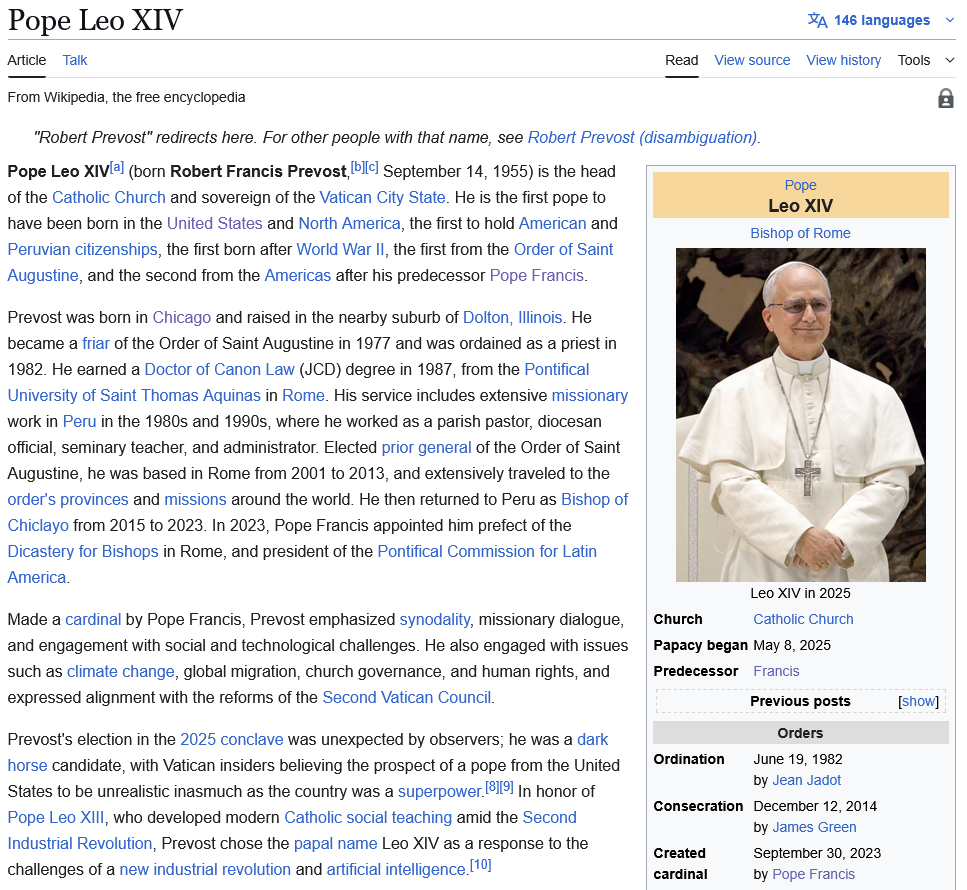This screenshot has height=890, width=967.
Task: Open the Second Vatican Council link
Action: 406,697
